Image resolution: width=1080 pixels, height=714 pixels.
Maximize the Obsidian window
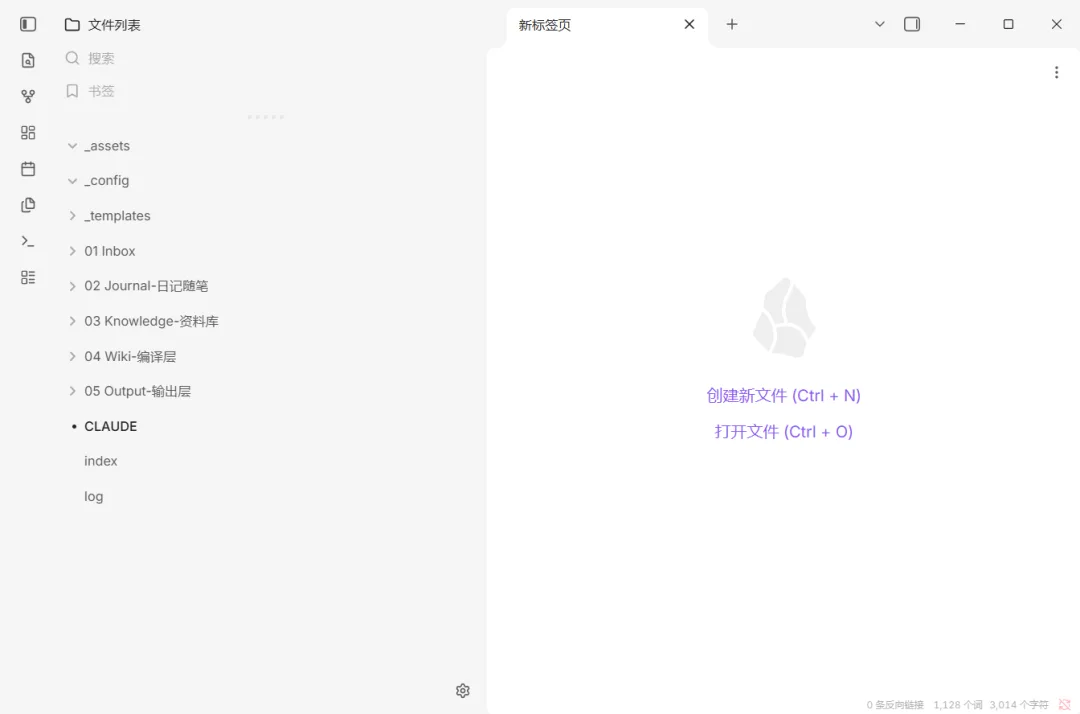(x=1008, y=25)
